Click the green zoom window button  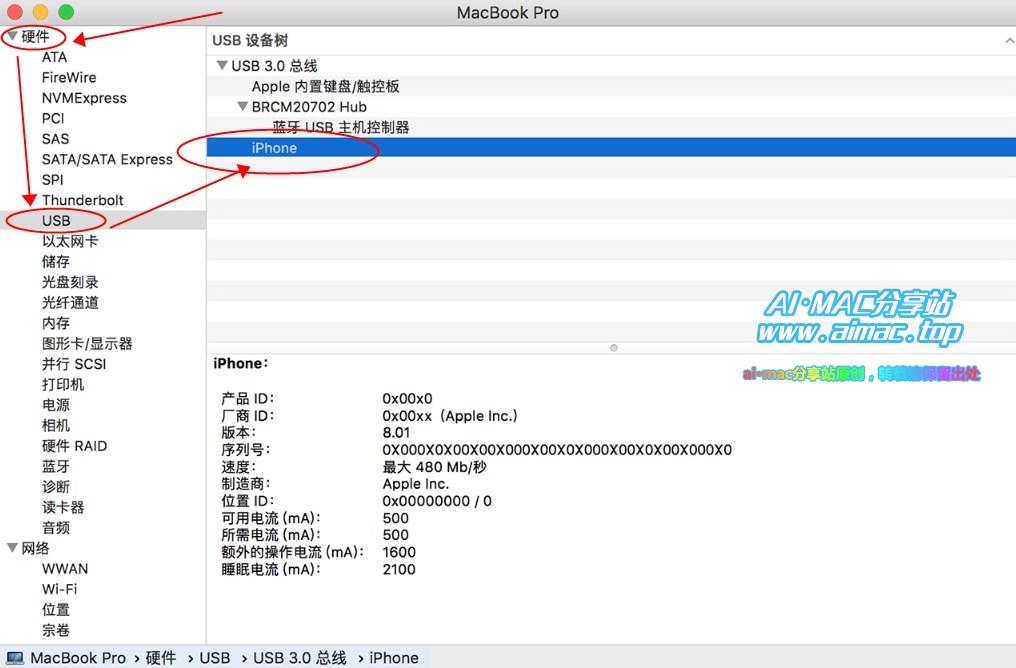(65, 12)
